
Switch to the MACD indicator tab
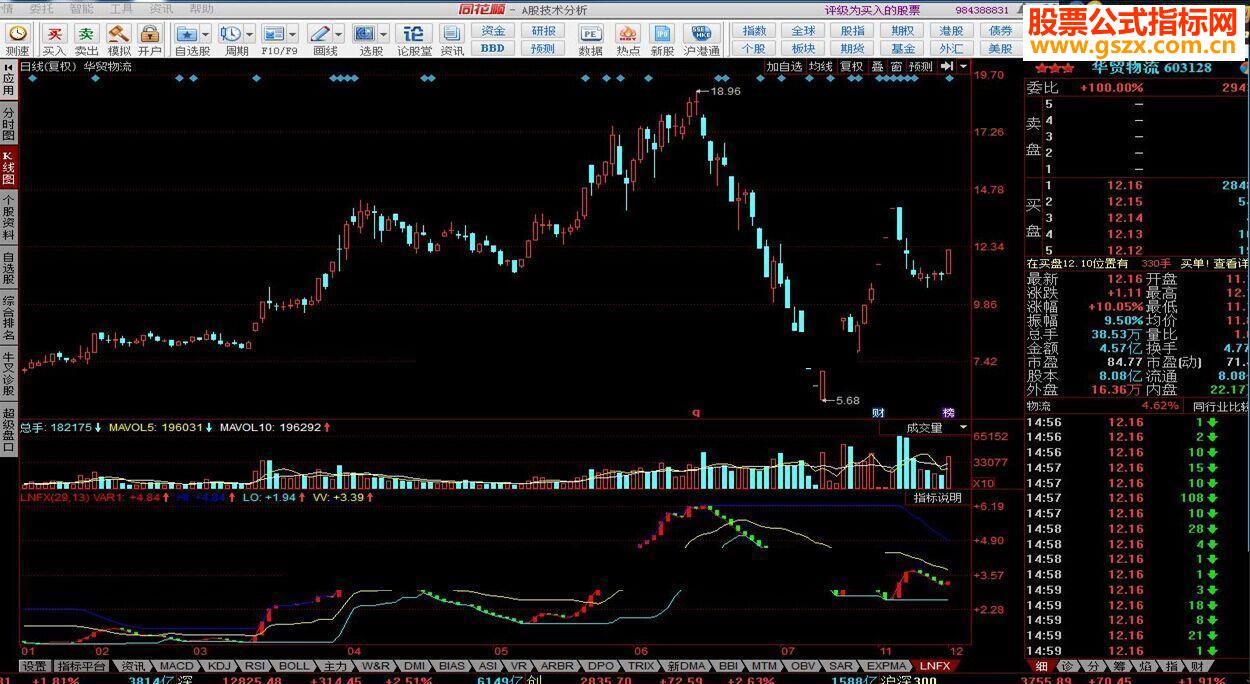[x=177, y=666]
